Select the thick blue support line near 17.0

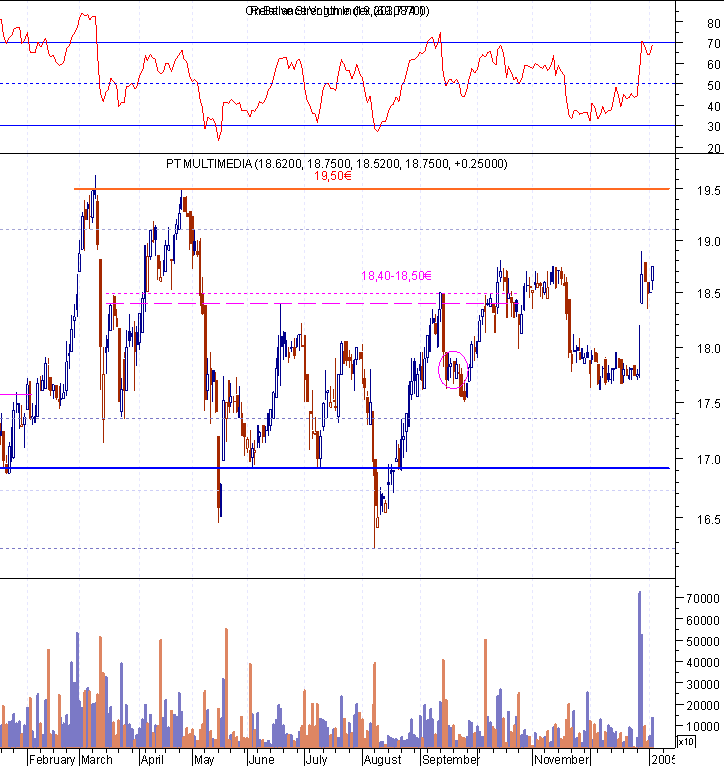click(335, 468)
